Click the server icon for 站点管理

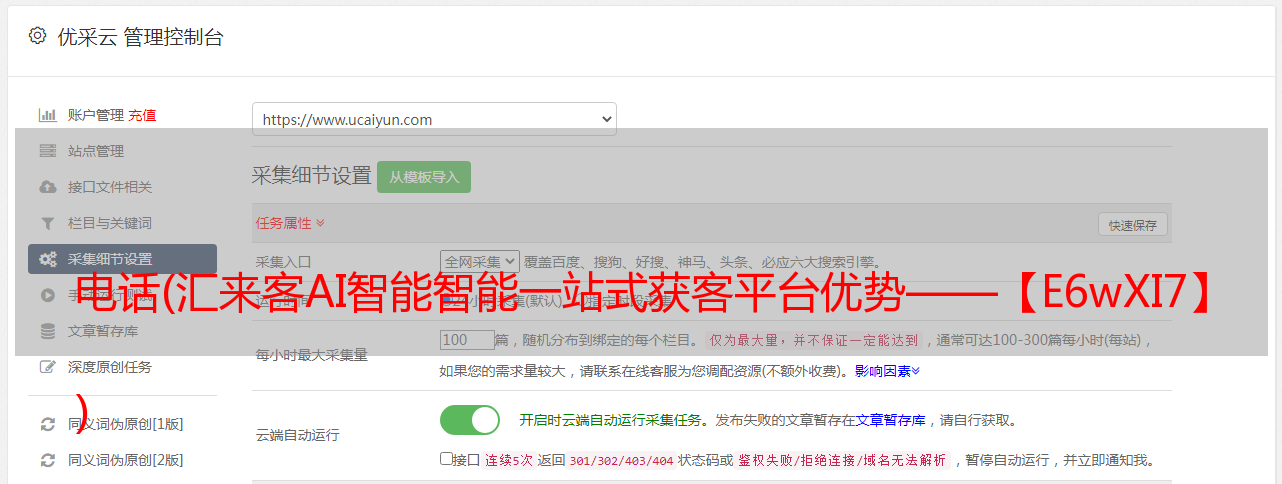click(47, 151)
